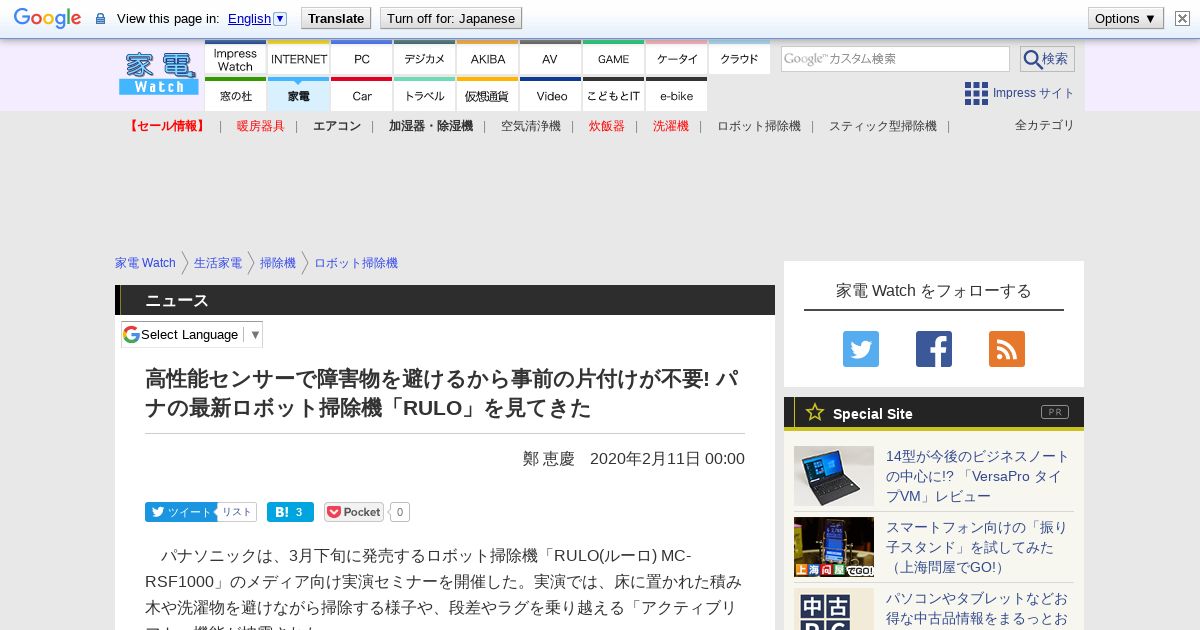
Task: Click the Pocket count bubble showing 0
Action: [x=400, y=512]
